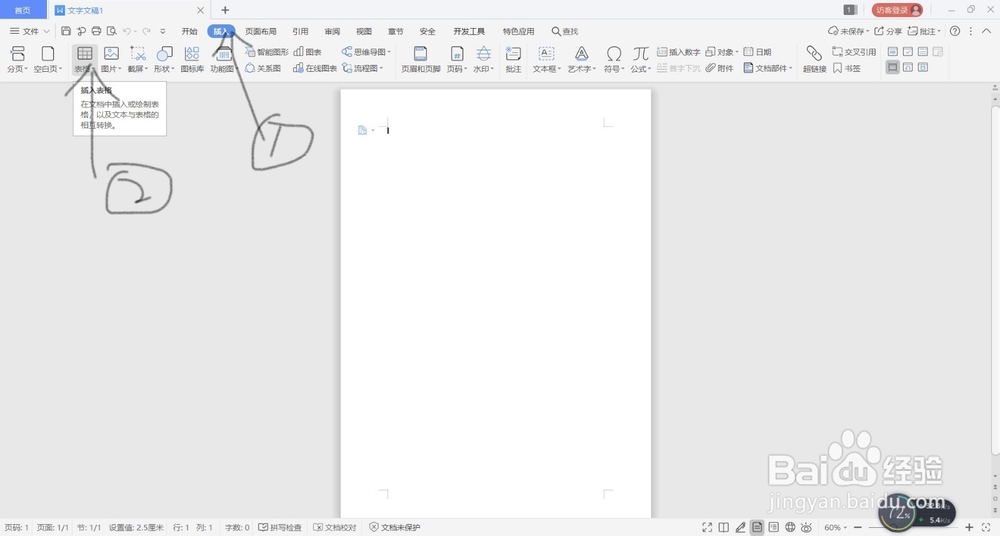This screenshot has height=536, width=1000.
Task: Switch to the 首页 home page tab
Action: (23, 10)
